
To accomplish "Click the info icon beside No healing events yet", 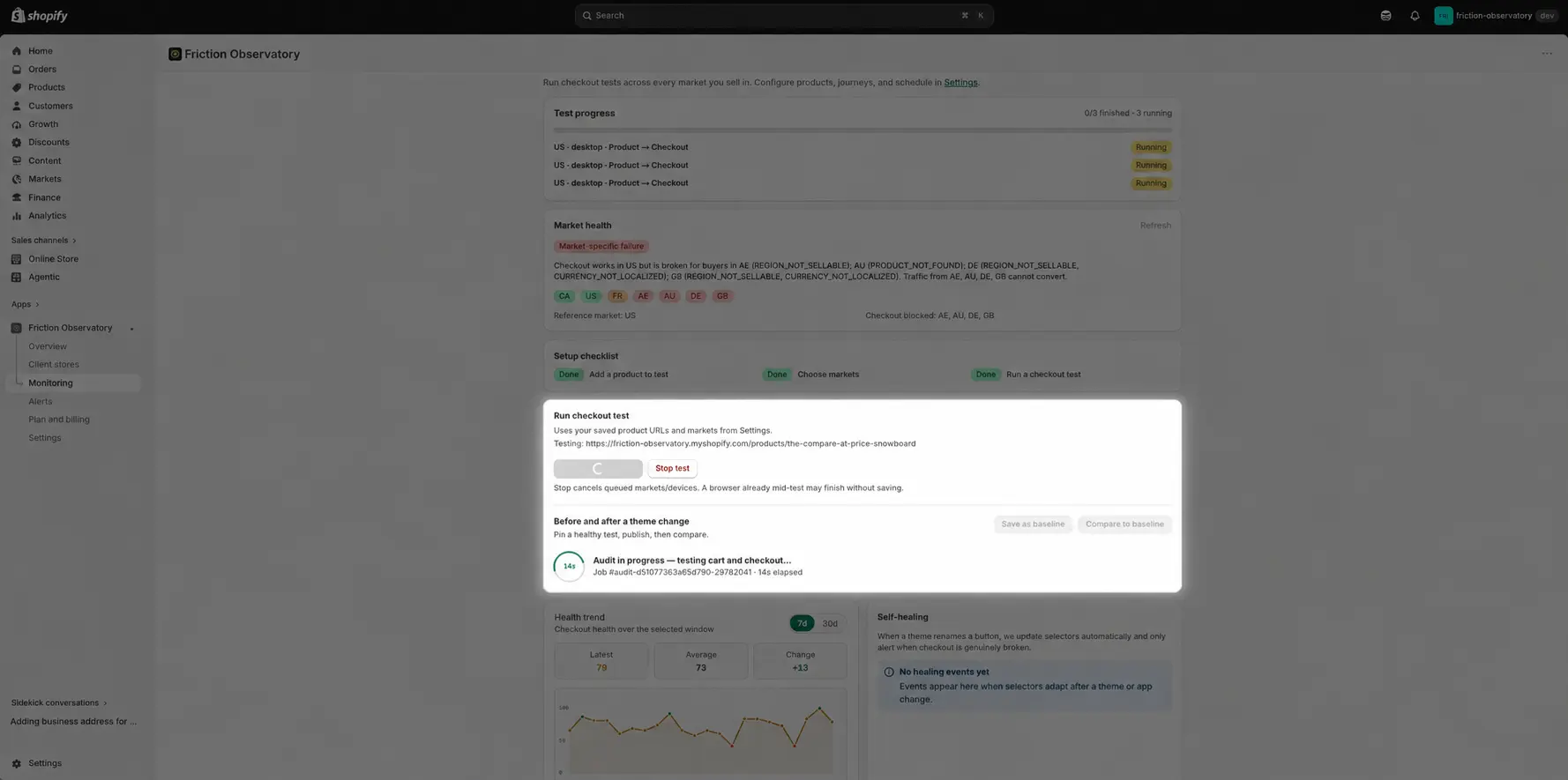I will coord(889,672).
